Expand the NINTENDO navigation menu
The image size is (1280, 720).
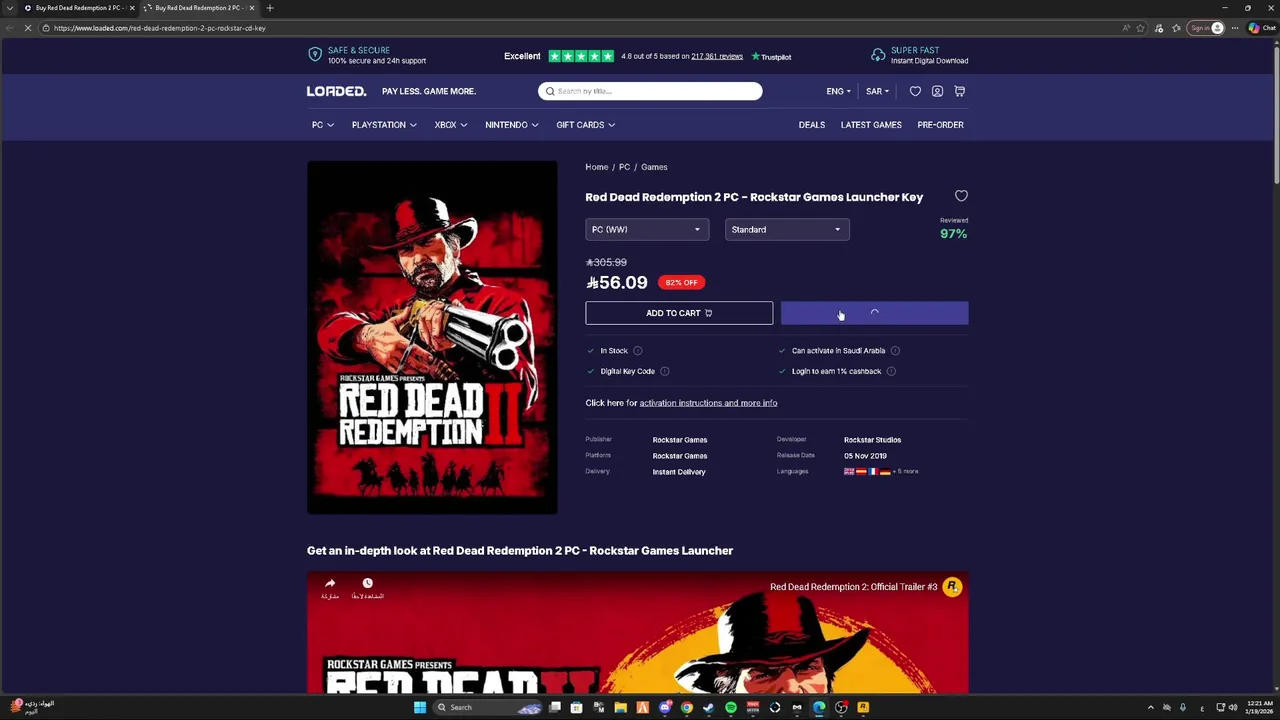[x=512, y=125]
